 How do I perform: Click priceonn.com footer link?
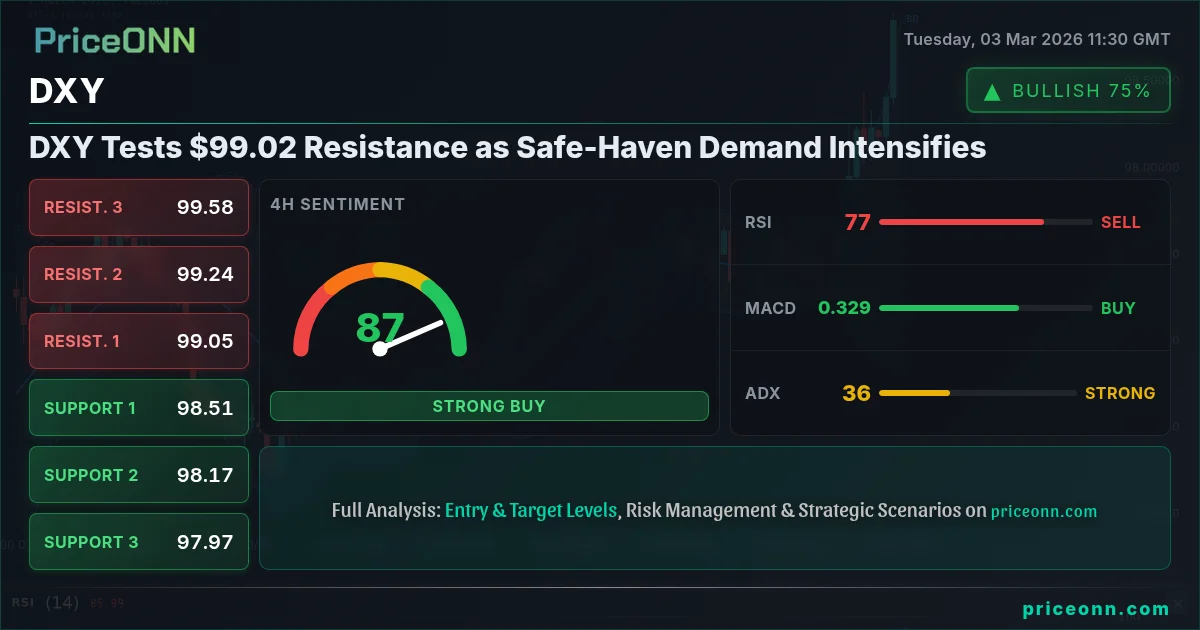[x=1096, y=609]
